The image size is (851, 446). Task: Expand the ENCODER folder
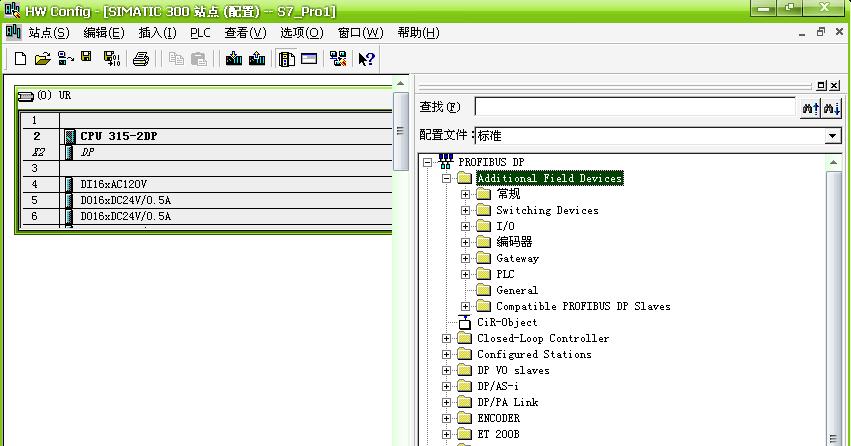click(446, 418)
